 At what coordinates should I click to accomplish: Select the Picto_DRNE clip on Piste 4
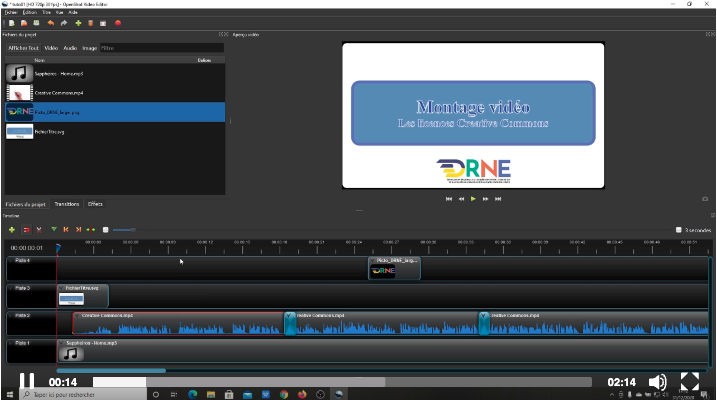pos(394,268)
